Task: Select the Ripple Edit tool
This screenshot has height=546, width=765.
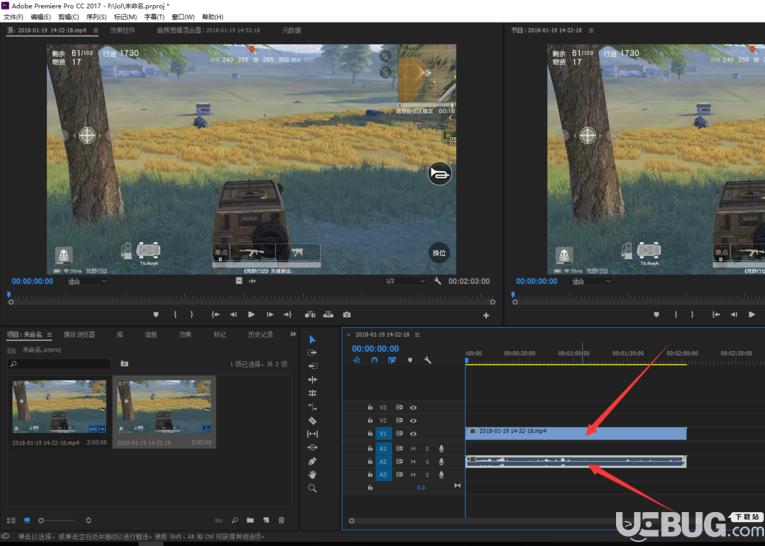Action: click(312, 380)
